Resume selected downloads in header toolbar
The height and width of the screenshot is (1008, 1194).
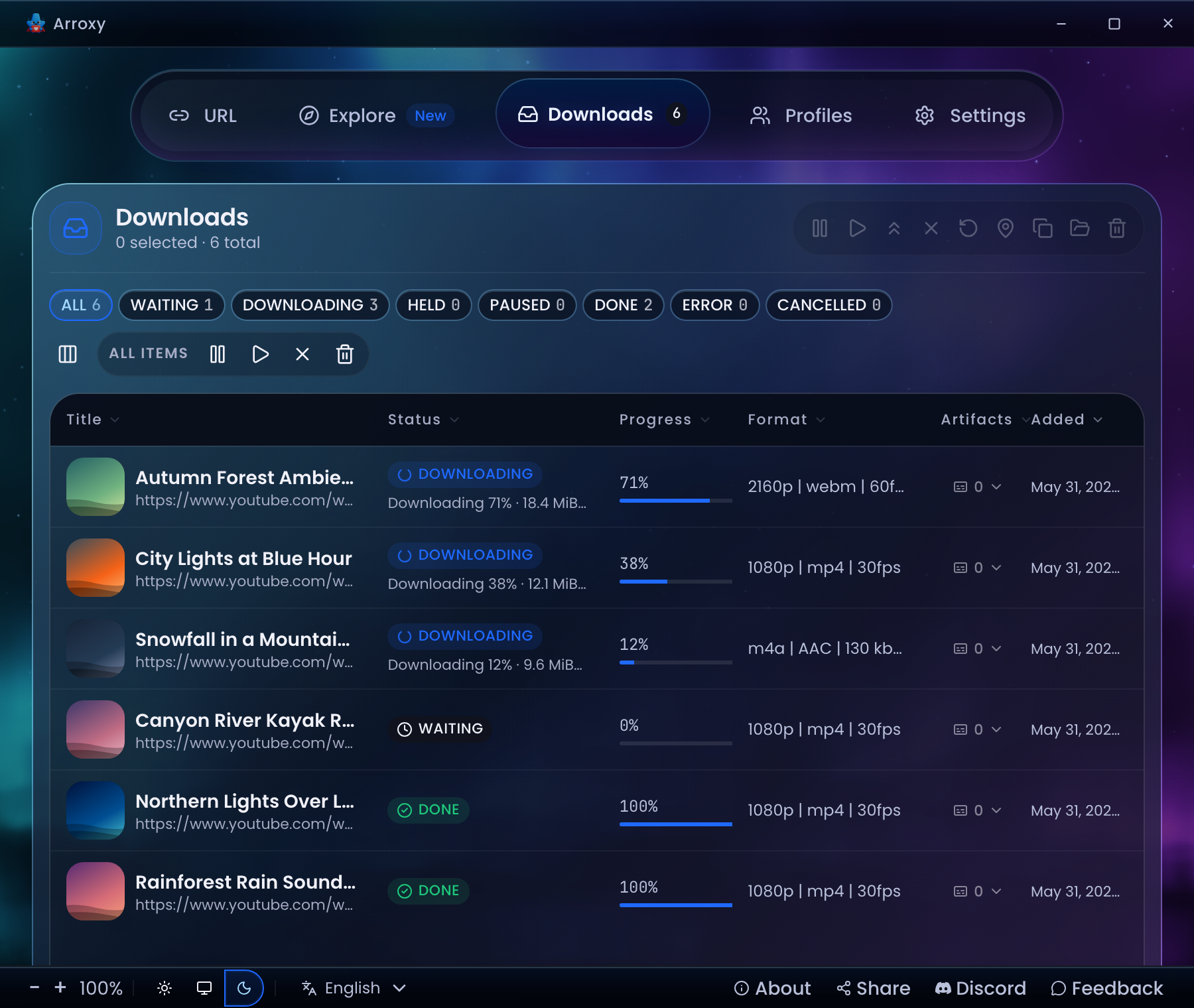point(857,229)
